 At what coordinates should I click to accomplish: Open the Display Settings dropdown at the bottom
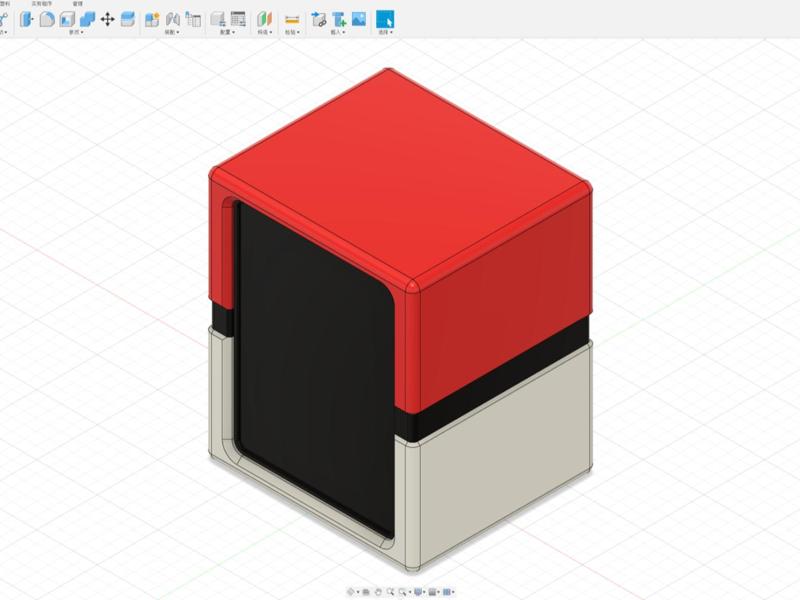[418, 591]
